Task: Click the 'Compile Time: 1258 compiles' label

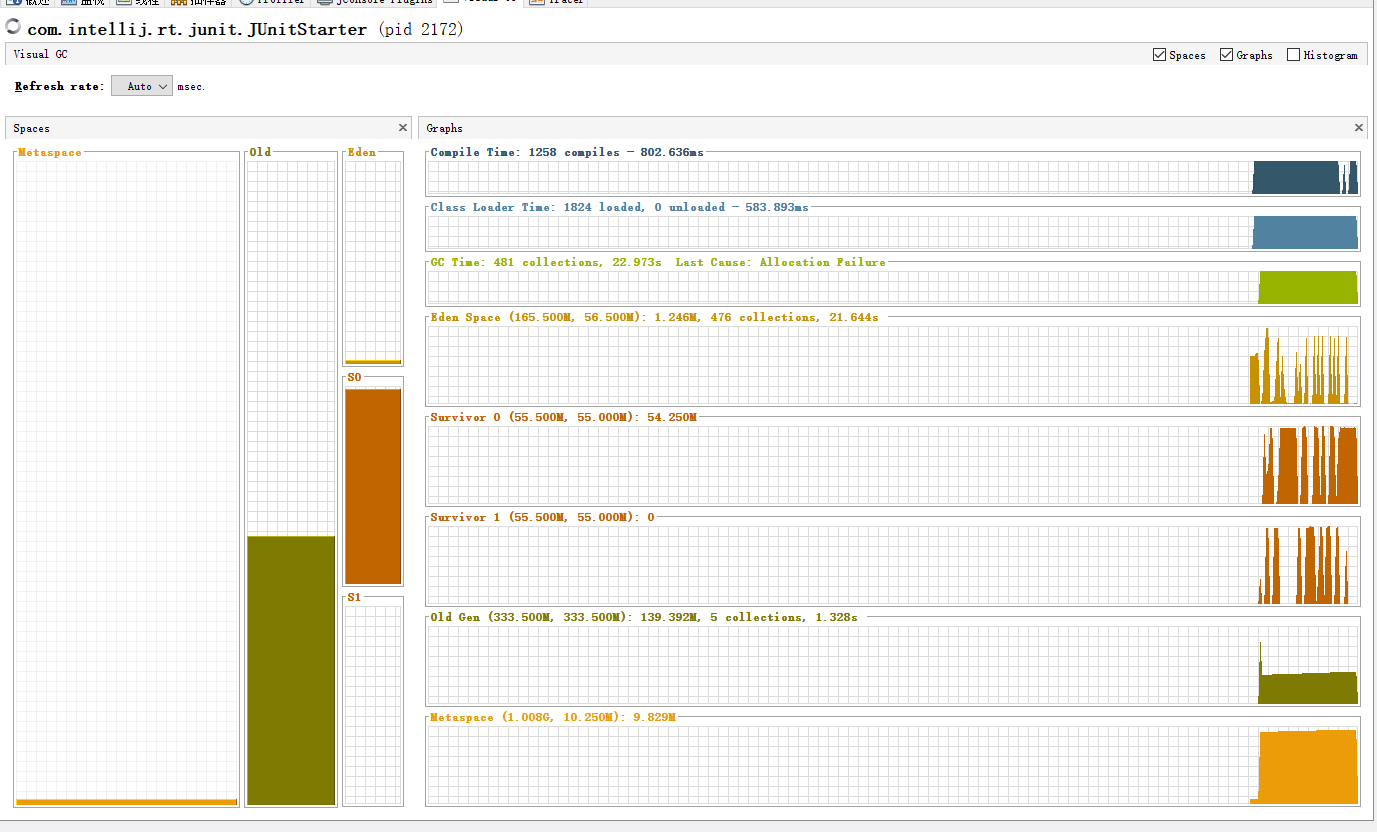Action: tap(567, 152)
